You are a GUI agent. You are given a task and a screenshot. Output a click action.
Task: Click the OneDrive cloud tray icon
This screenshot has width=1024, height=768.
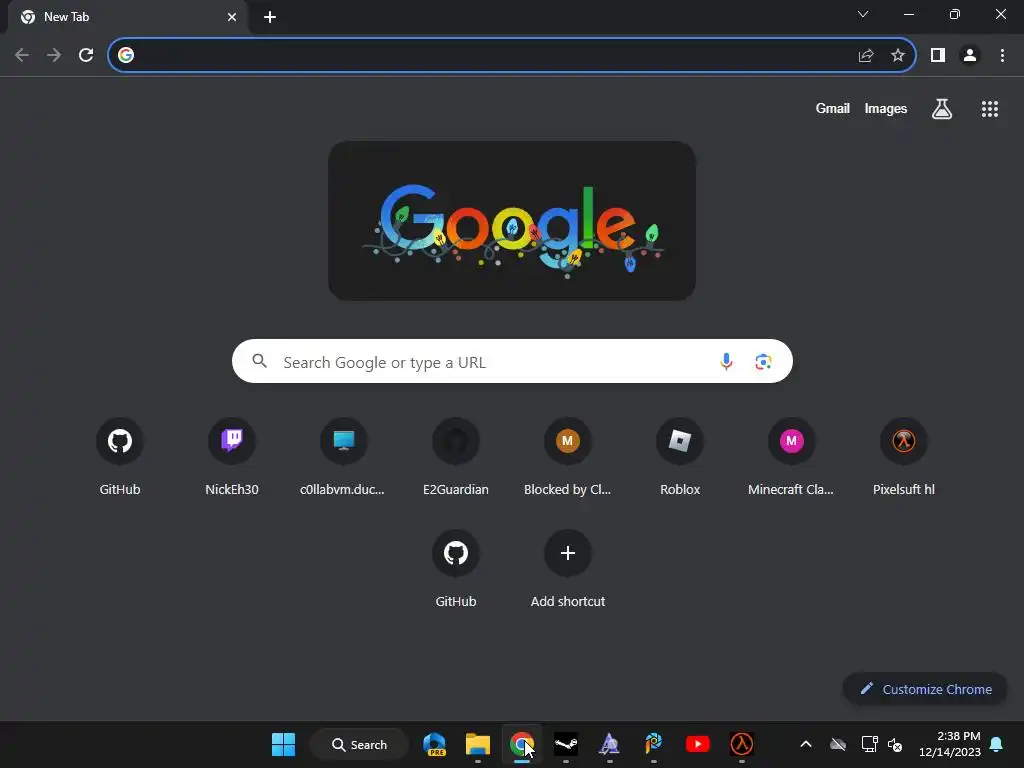[838, 744]
